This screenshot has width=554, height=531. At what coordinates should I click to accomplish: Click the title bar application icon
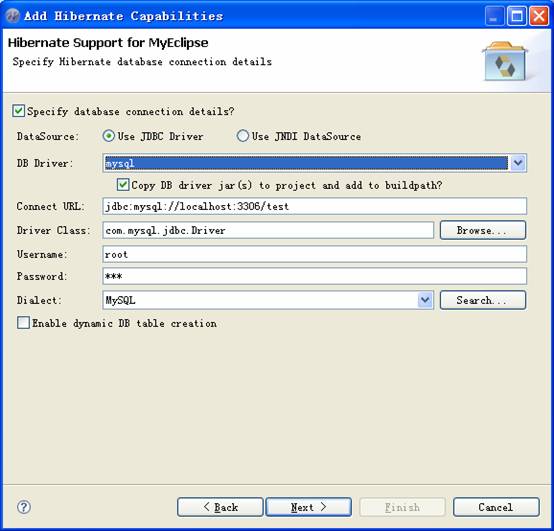click(x=13, y=16)
